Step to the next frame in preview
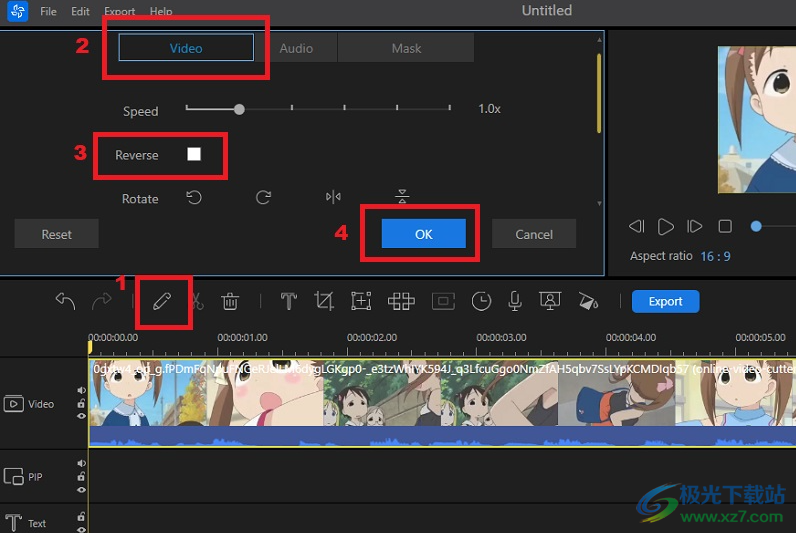The height and width of the screenshot is (533, 796). pos(694,226)
